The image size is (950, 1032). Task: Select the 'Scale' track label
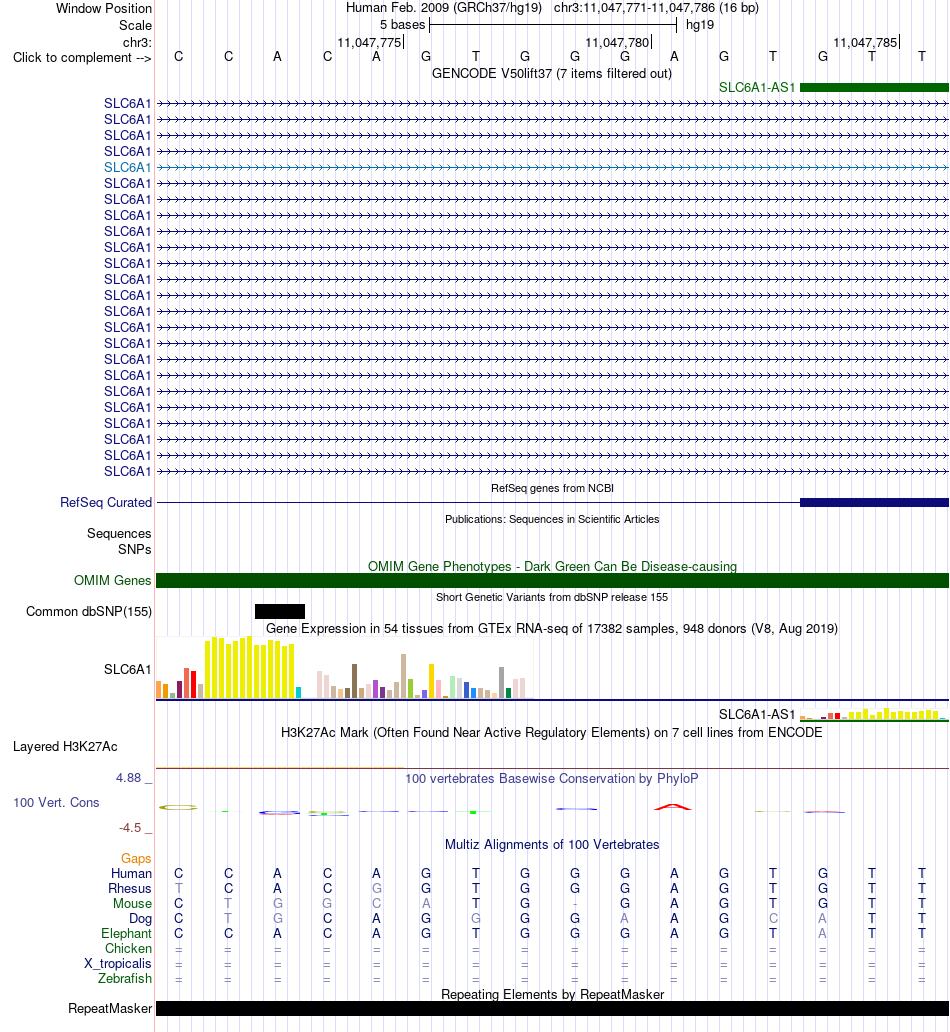[x=135, y=26]
